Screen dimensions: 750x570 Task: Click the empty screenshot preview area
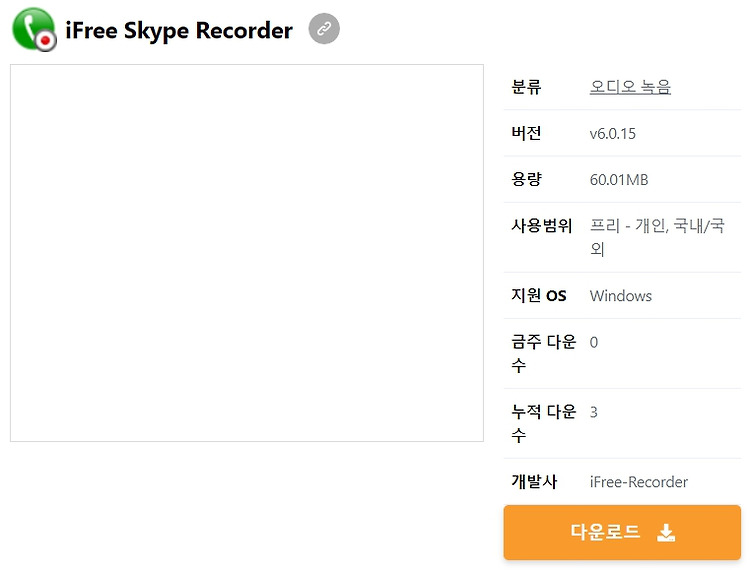click(x=247, y=253)
